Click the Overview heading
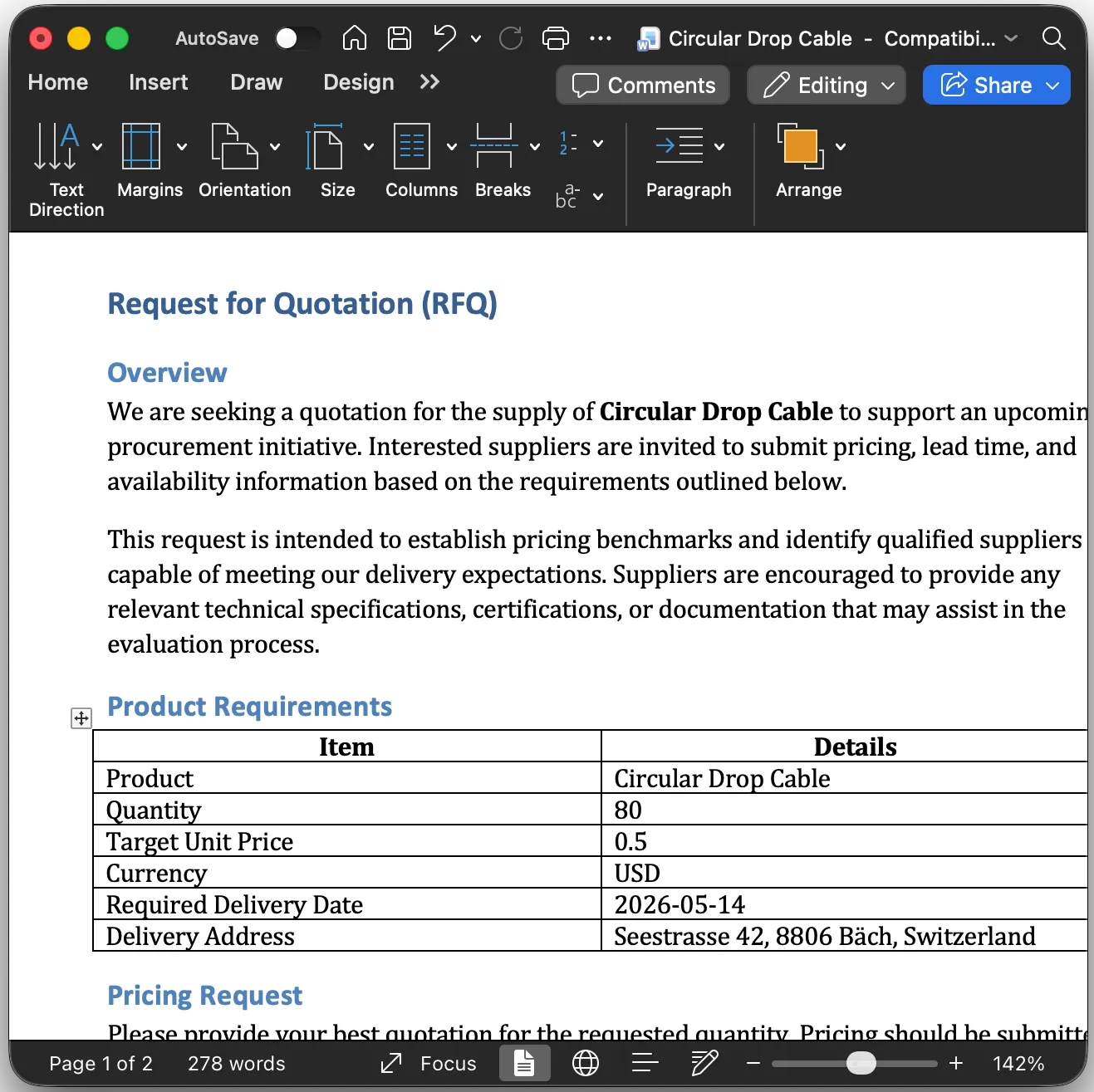This screenshot has height=1092, width=1094. click(167, 373)
